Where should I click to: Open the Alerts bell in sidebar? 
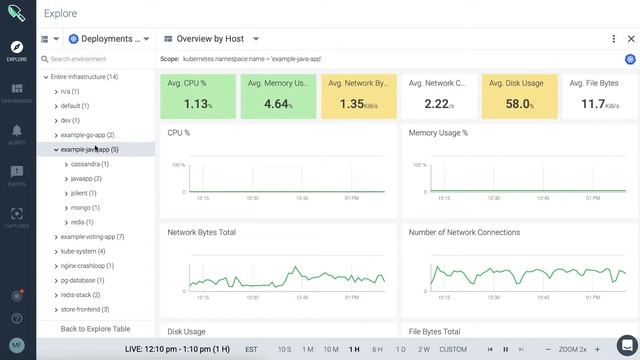point(17,135)
